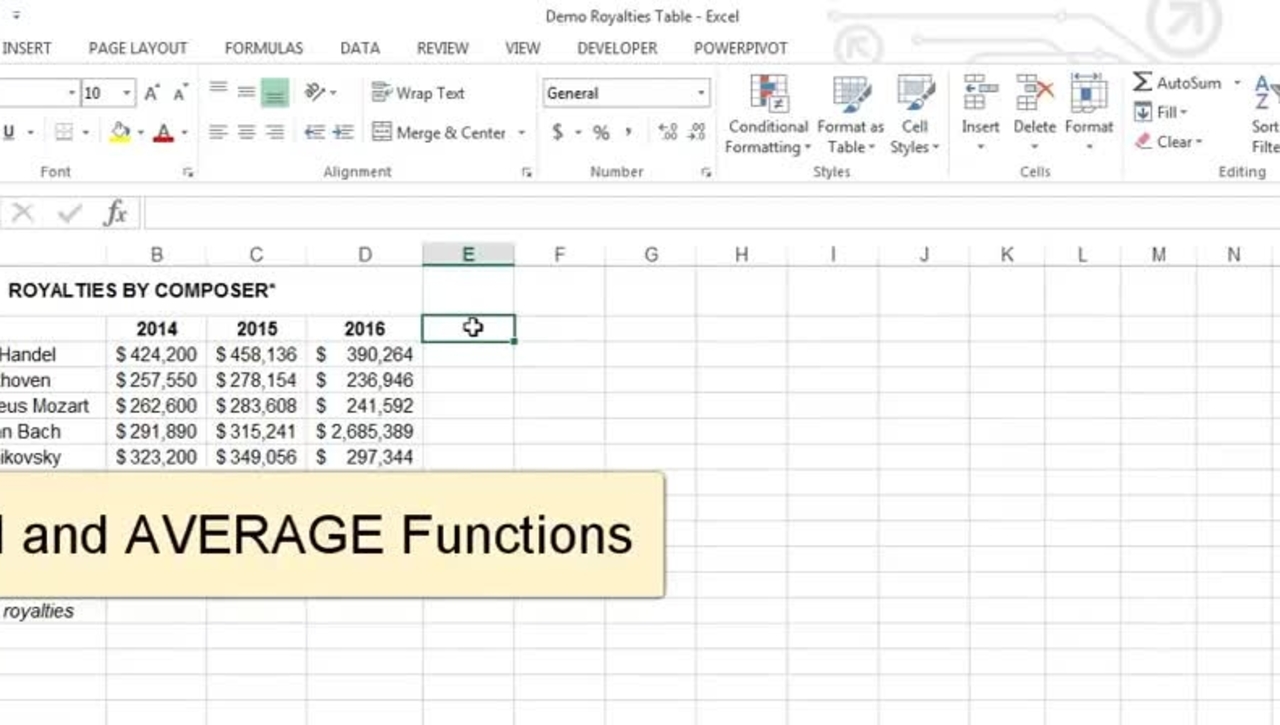1280x725 pixels.
Task: Toggle Wrap Text for the cell
Action: pos(418,93)
